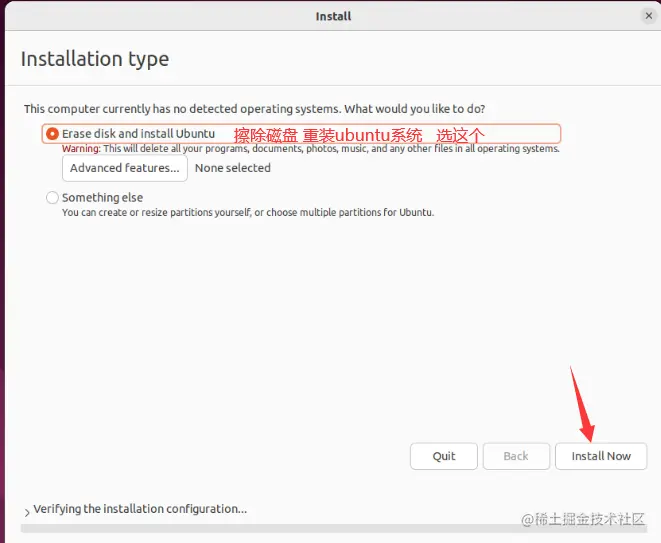
Task: Click the None selected status text
Action: coord(233,168)
